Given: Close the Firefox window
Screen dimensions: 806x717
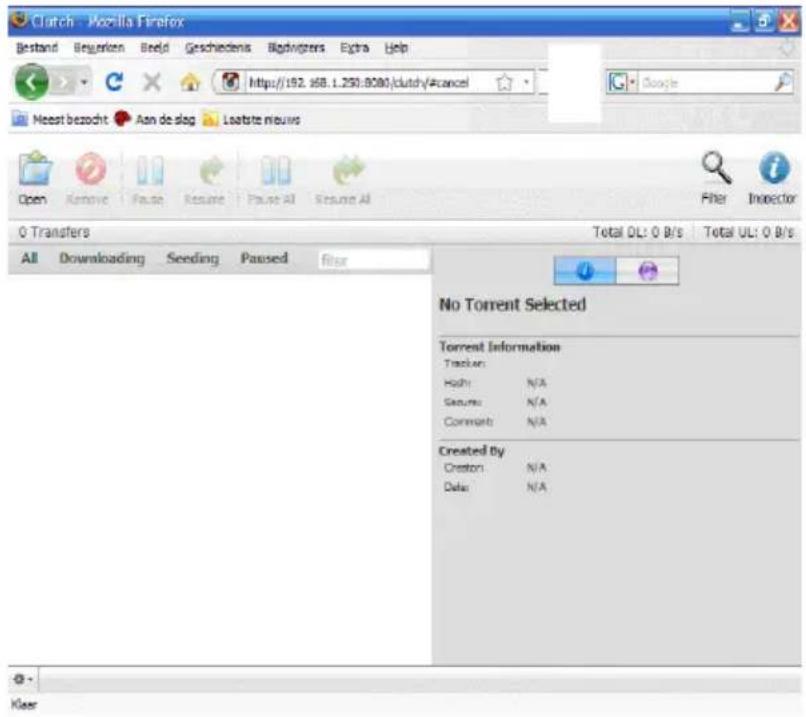Looking at the screenshot, I should pyautogui.click(x=788, y=22).
